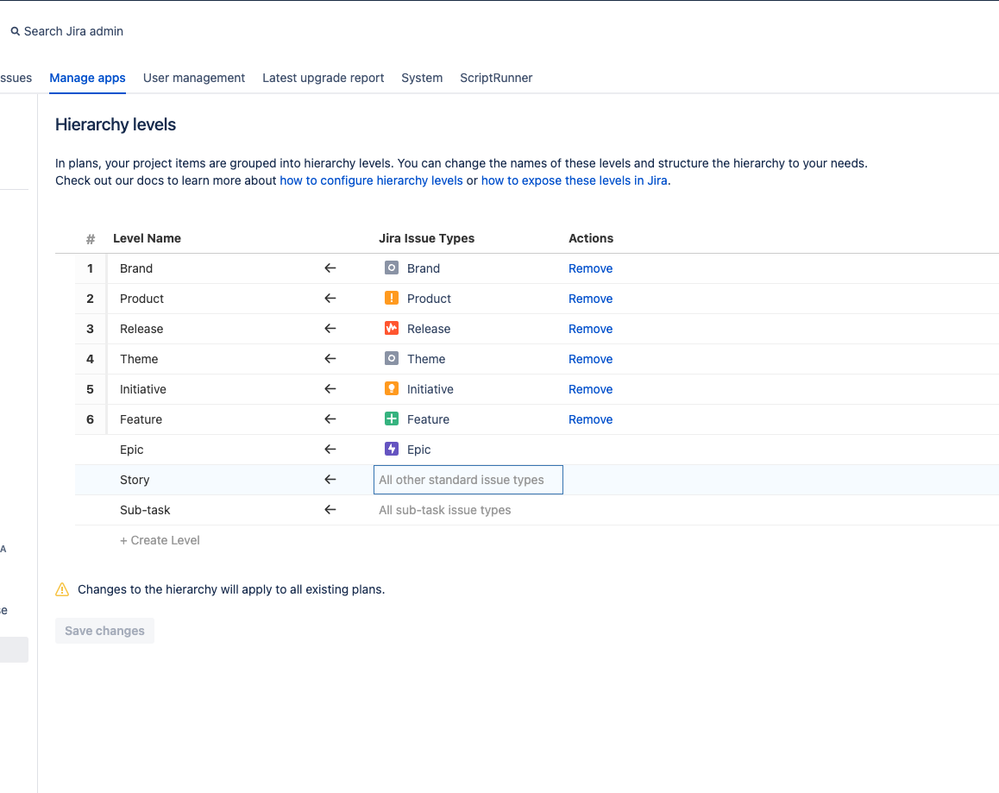This screenshot has height=793, width=999.
Task: Click the arrow in the Epic row
Action: tap(330, 449)
